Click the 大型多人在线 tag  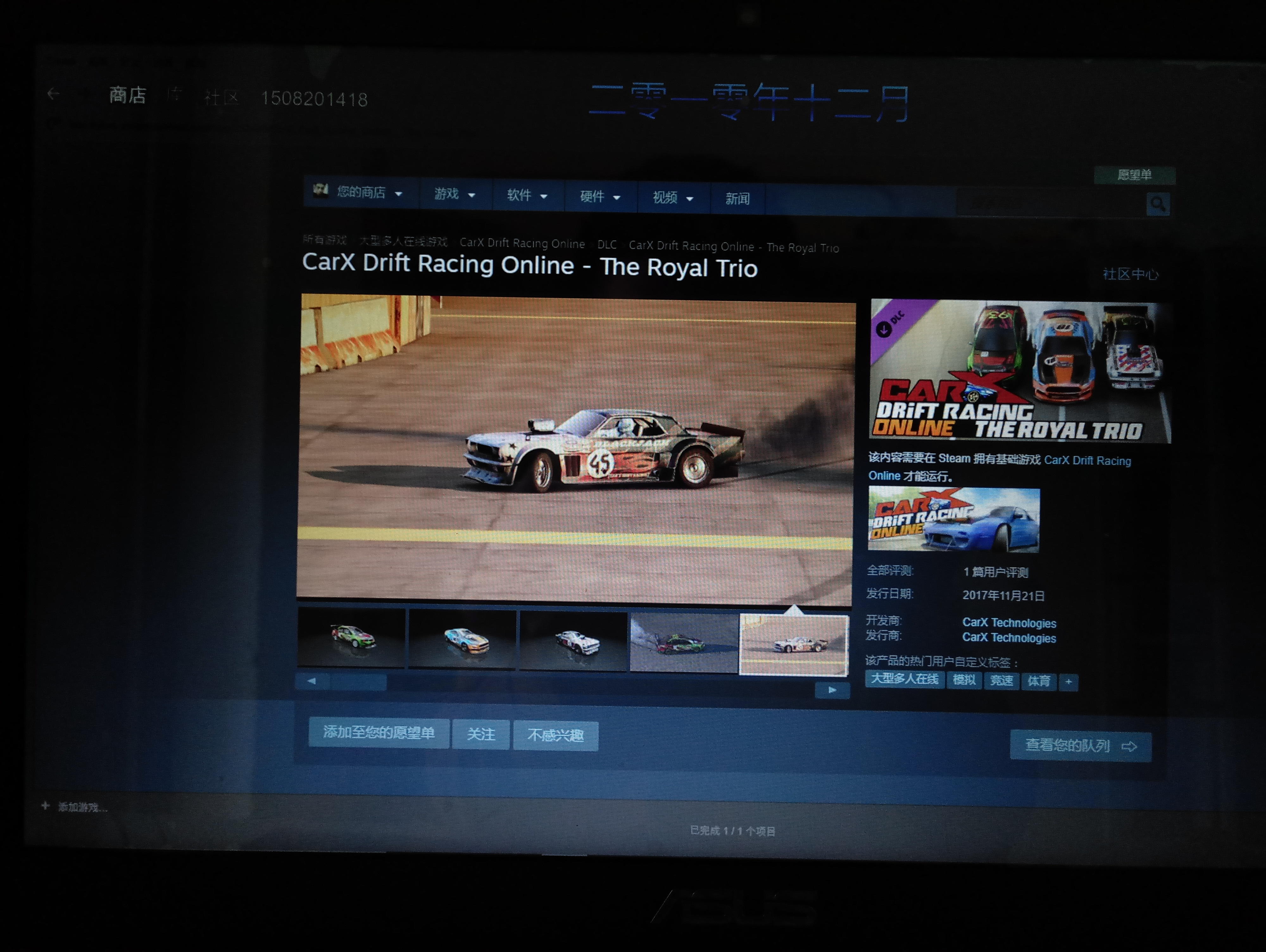[x=904, y=679]
